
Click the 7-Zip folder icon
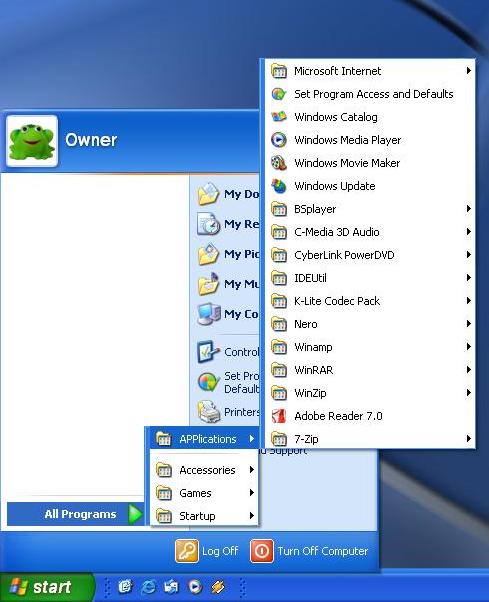279,438
